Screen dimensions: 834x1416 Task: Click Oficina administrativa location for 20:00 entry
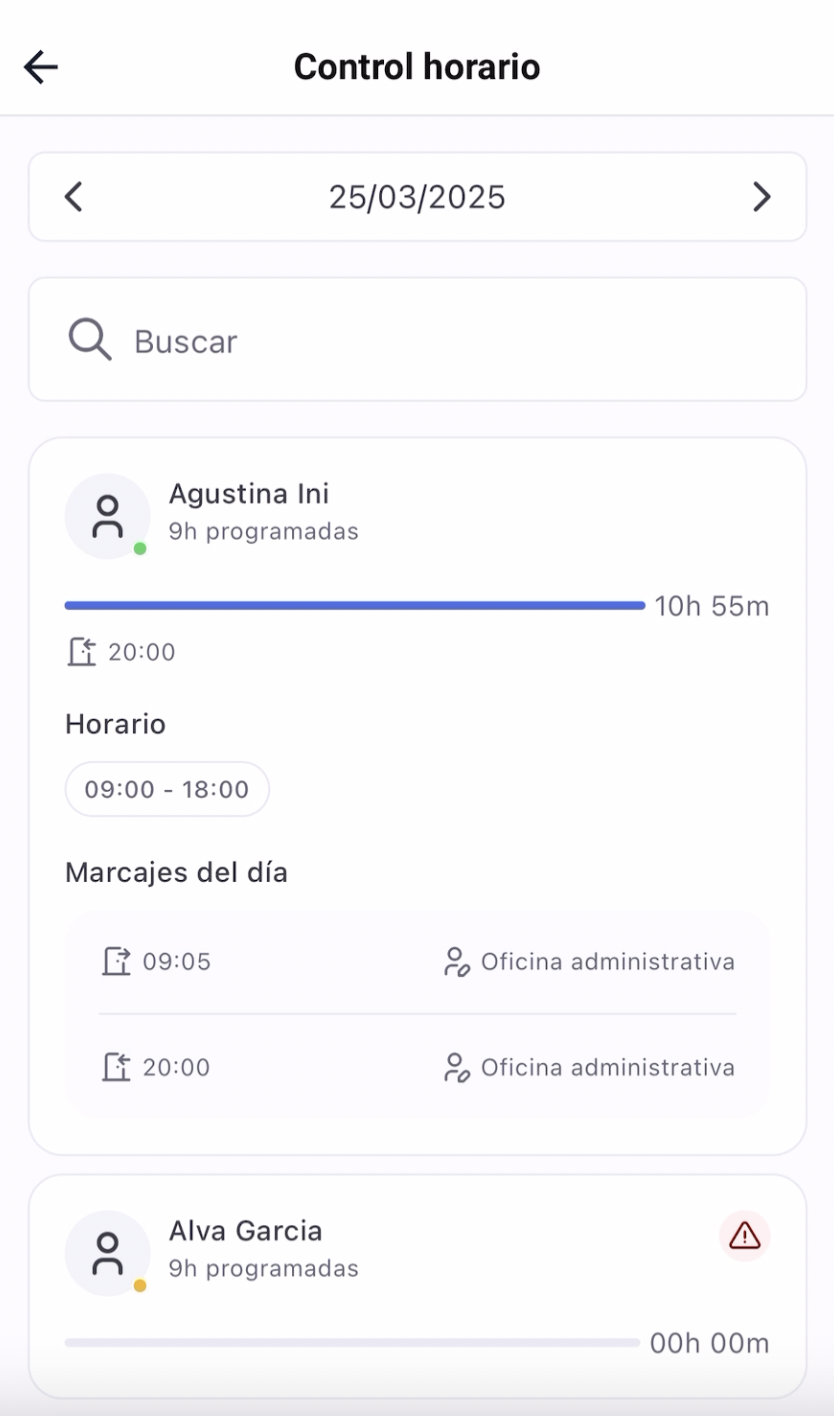click(x=588, y=1067)
